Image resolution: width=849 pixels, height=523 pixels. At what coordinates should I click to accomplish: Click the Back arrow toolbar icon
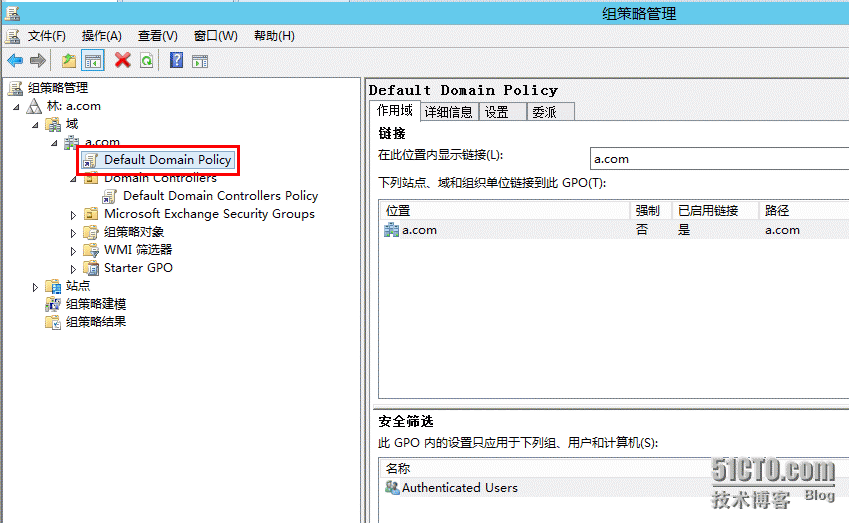(x=15, y=61)
